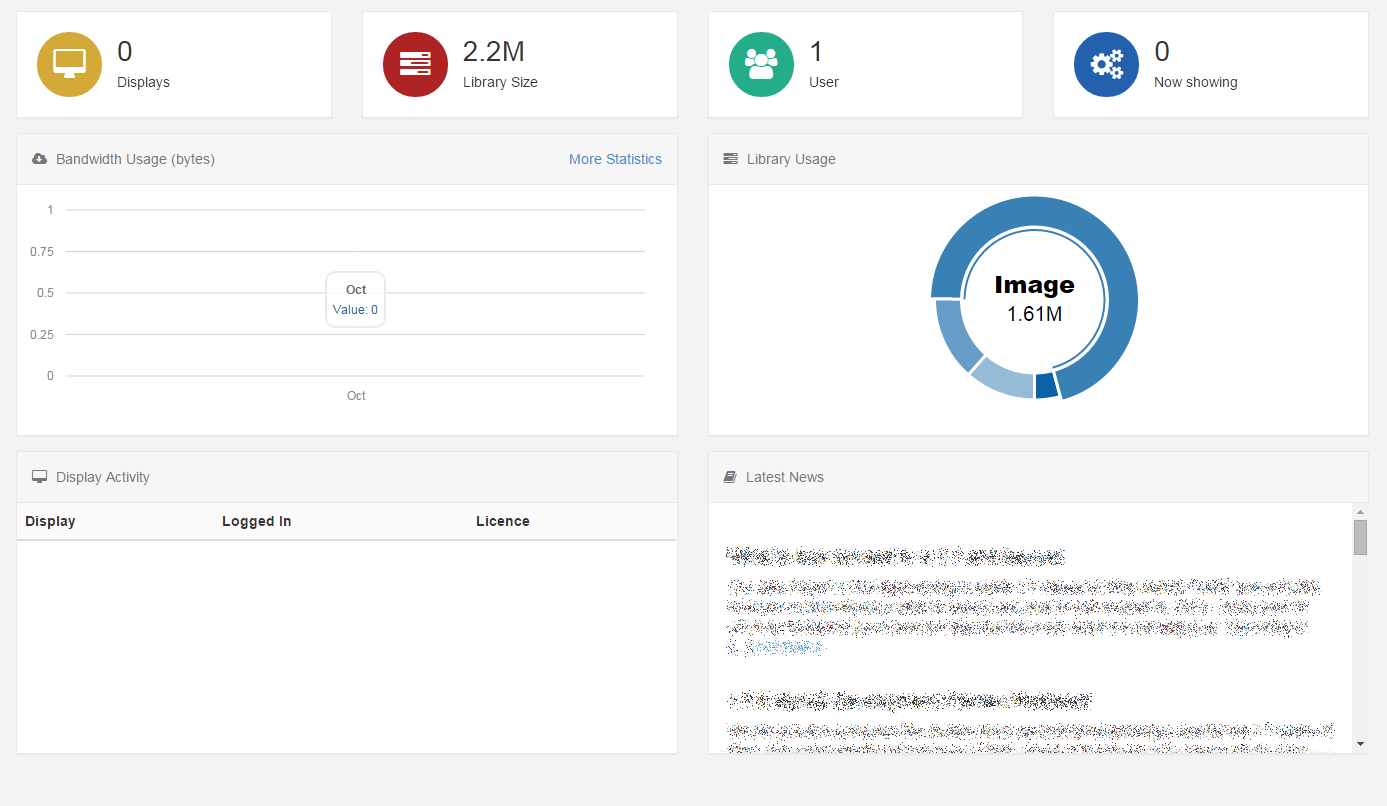Open the first news article headline
The height and width of the screenshot is (806, 1387).
[895, 556]
